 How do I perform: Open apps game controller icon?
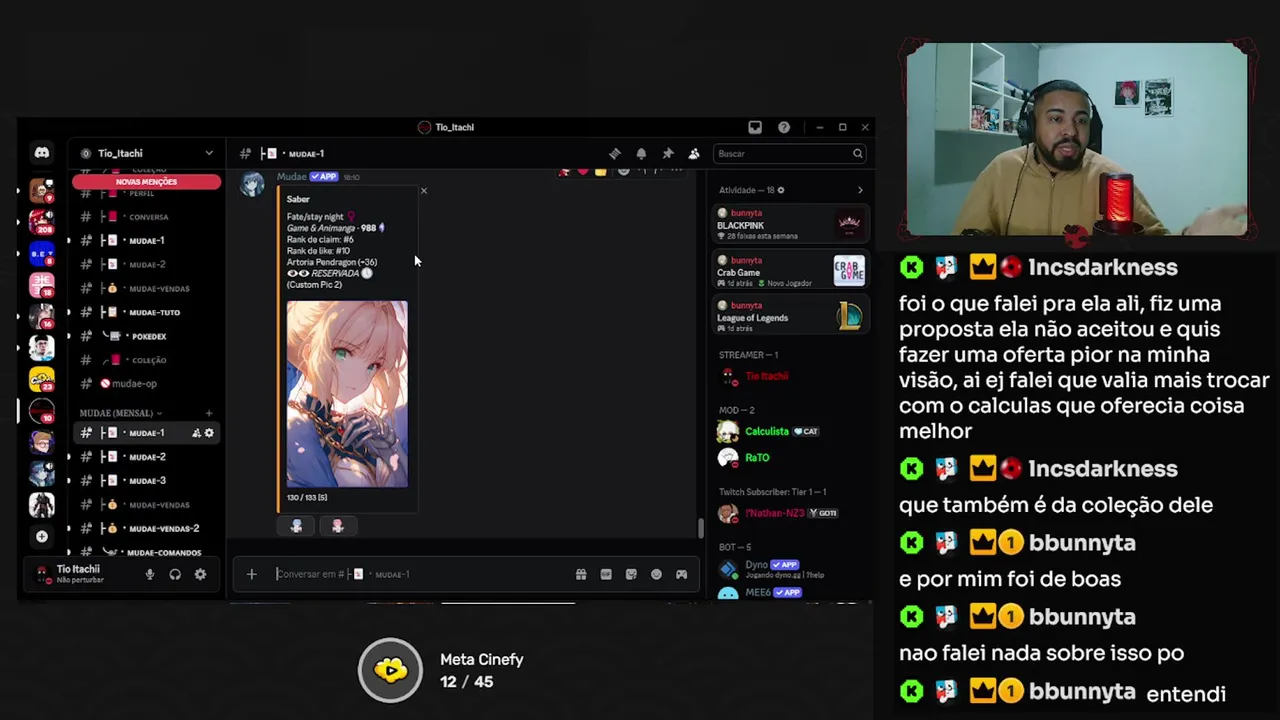click(681, 574)
